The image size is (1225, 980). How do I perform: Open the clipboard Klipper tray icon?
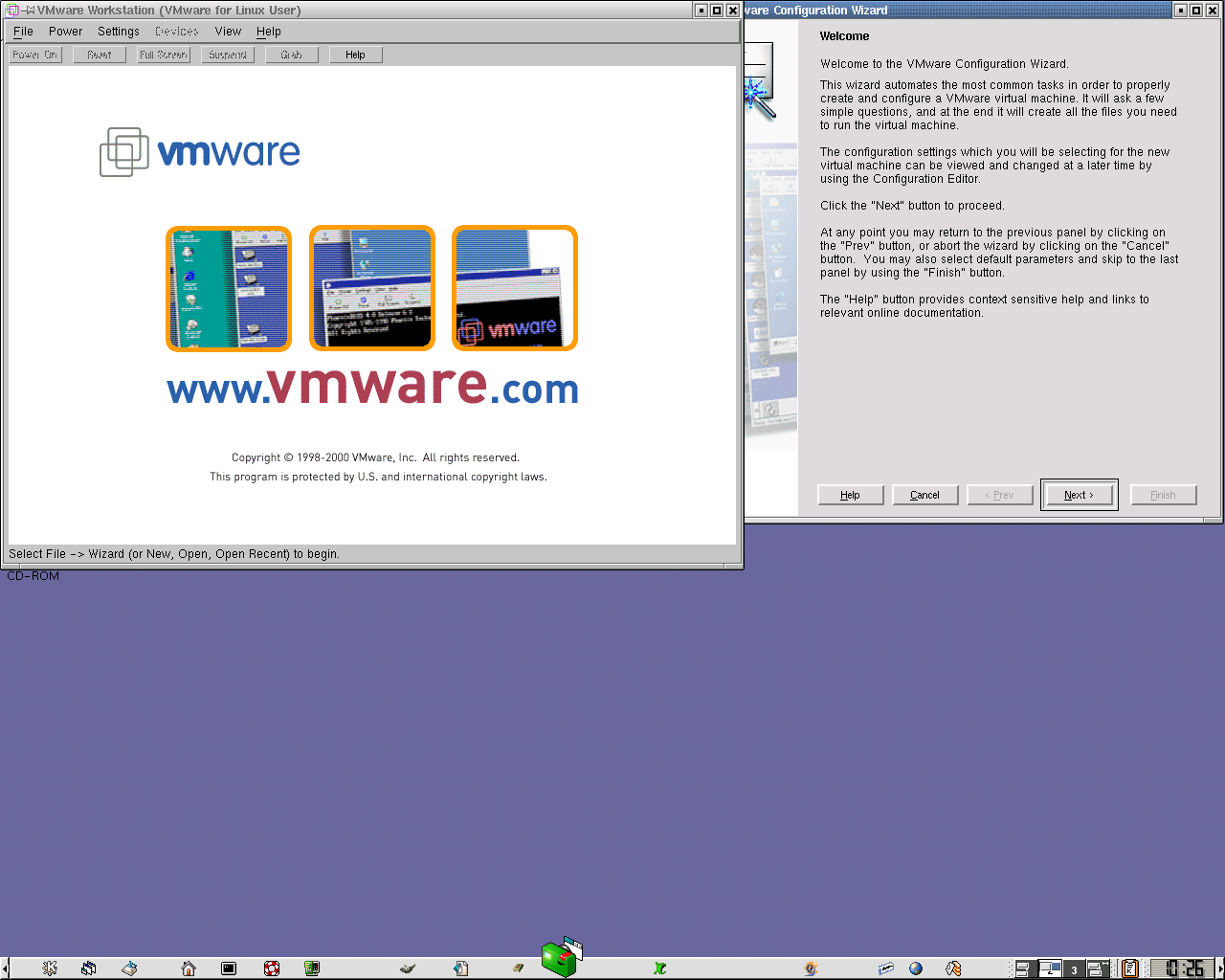(x=1130, y=969)
